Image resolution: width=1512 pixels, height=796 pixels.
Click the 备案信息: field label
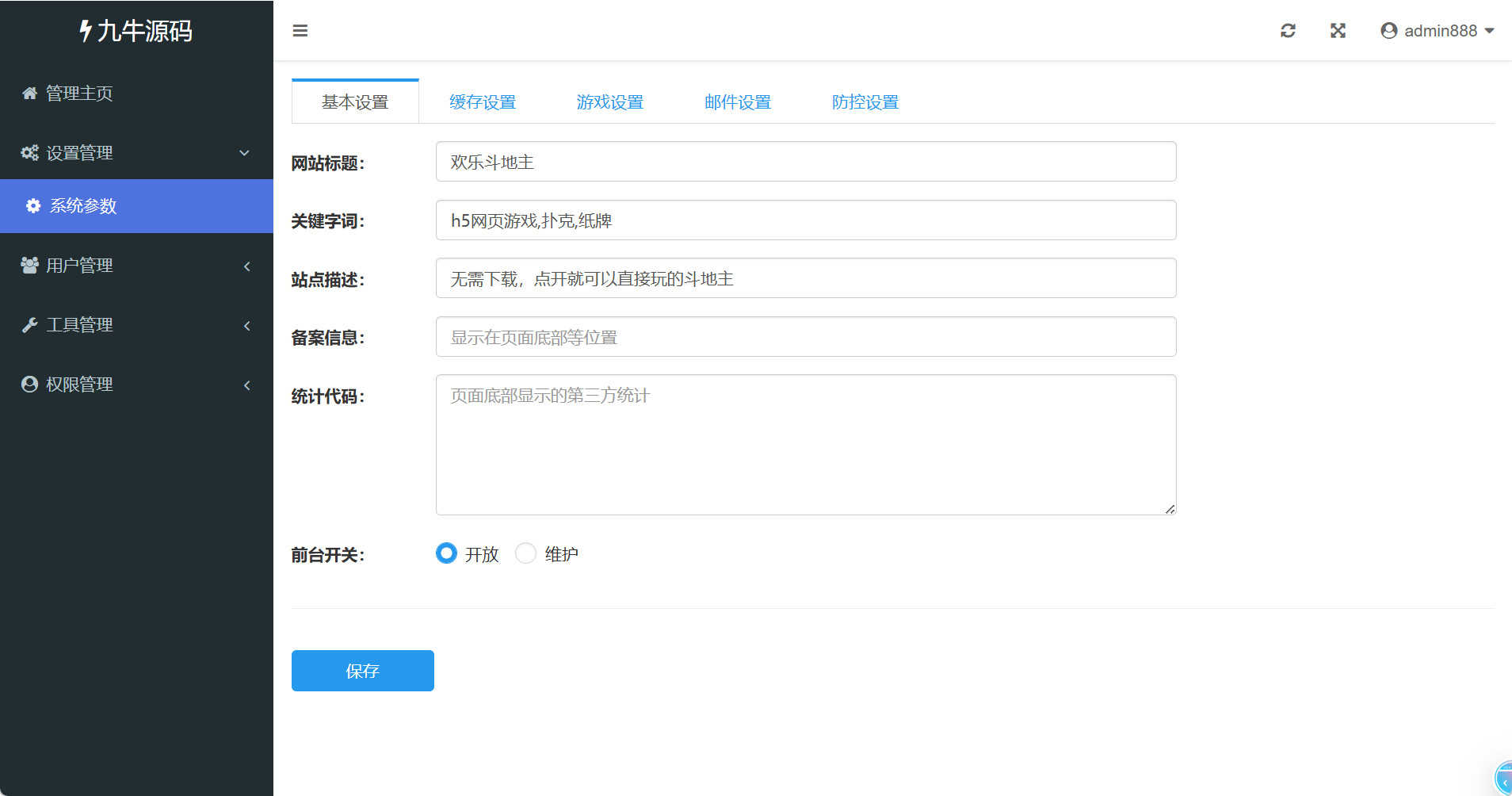pos(328,338)
